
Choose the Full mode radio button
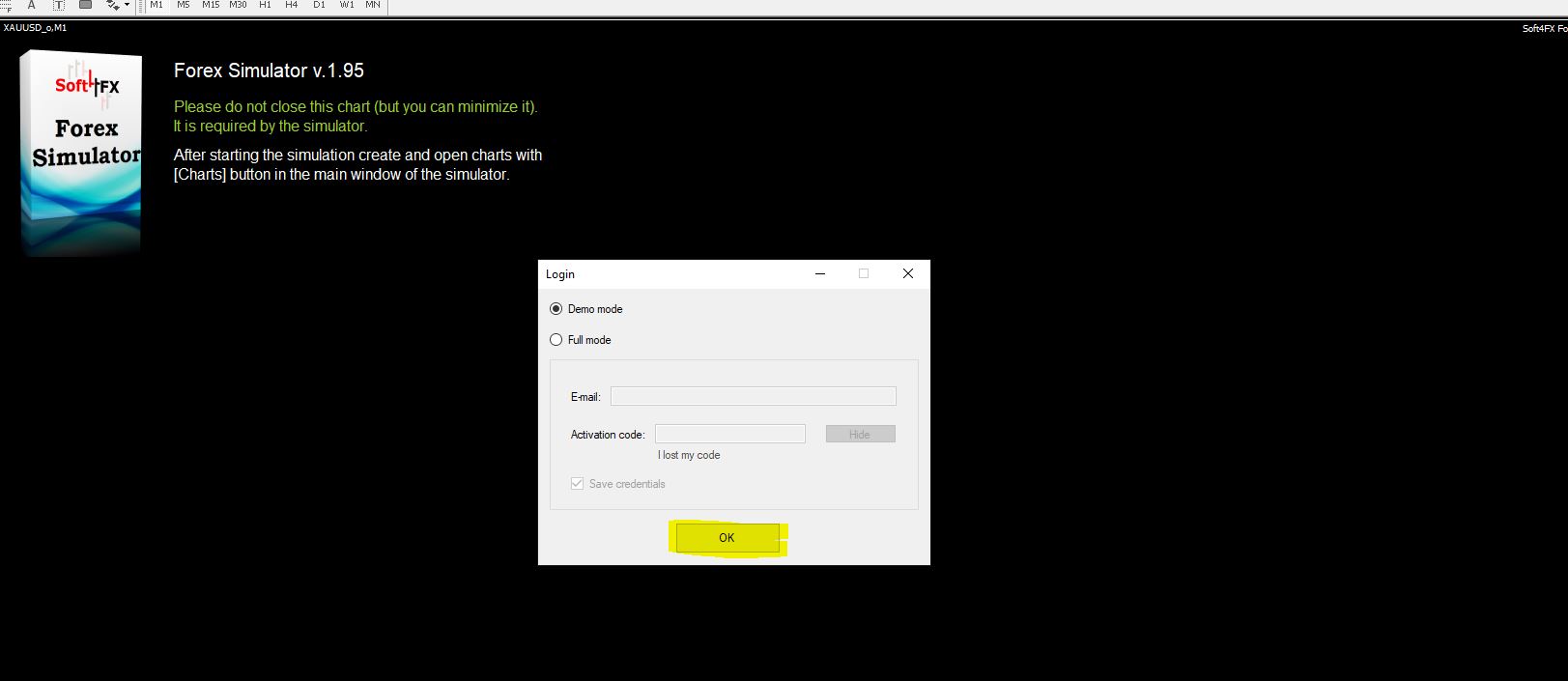pos(556,340)
